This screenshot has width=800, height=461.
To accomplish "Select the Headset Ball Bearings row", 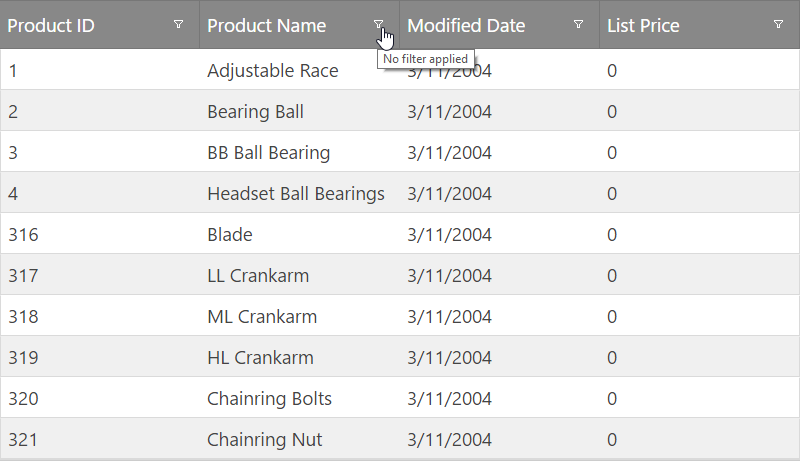I will [x=296, y=194].
